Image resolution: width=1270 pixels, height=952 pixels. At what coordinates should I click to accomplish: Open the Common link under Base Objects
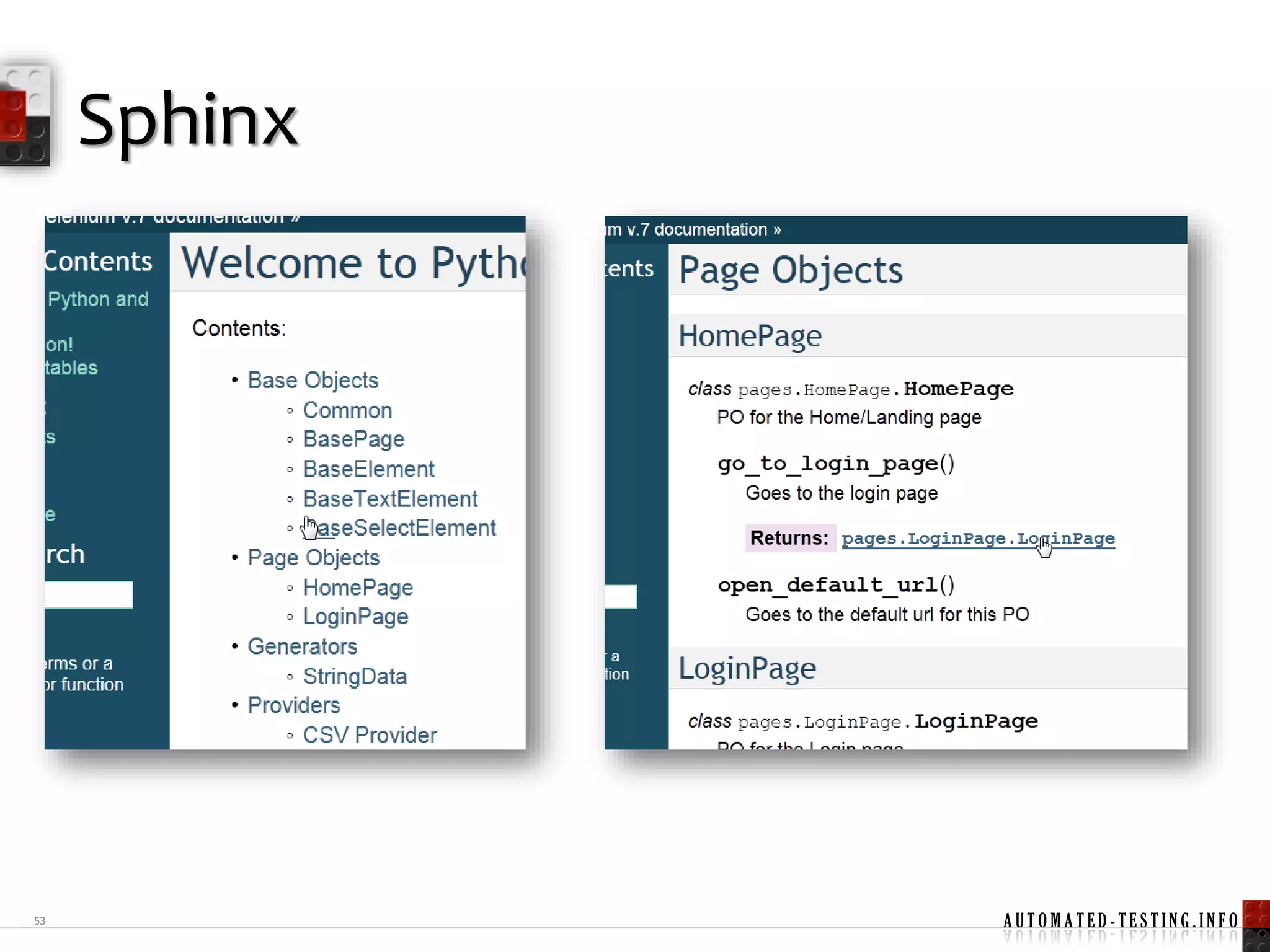[347, 410]
